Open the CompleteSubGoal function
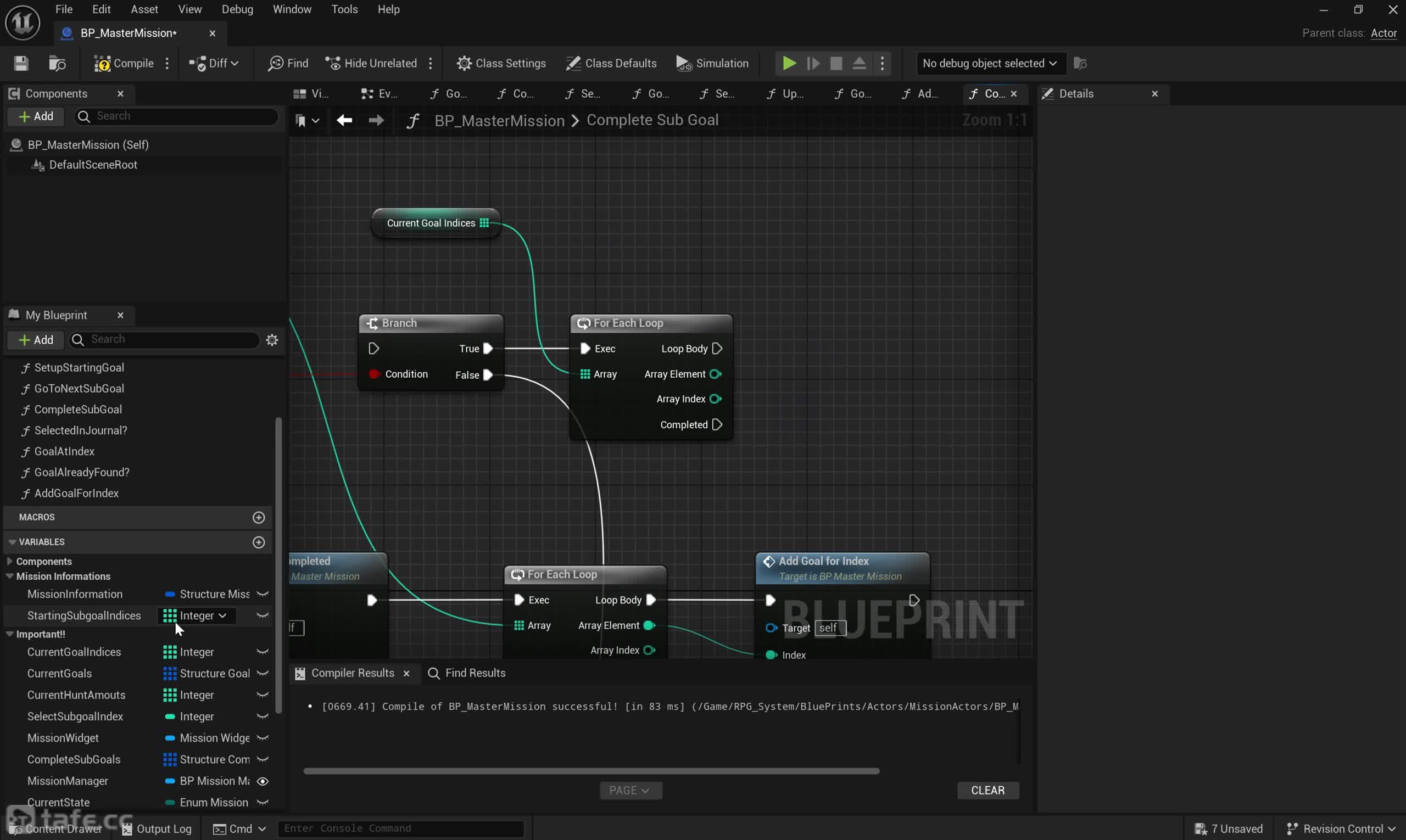The width and height of the screenshot is (1406, 840). point(78,409)
